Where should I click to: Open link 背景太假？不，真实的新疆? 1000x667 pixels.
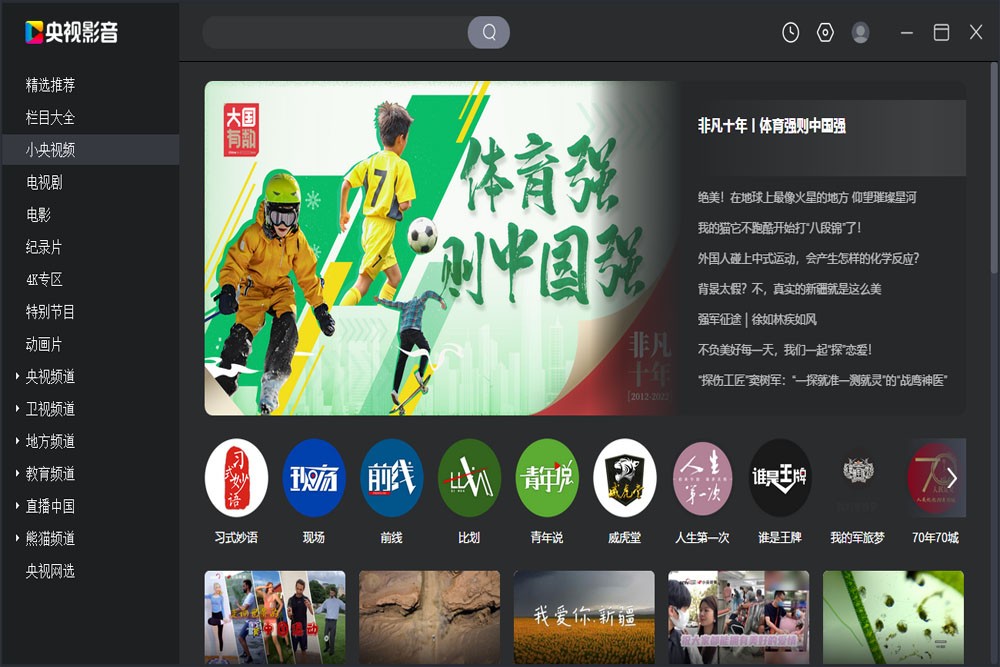789,289
